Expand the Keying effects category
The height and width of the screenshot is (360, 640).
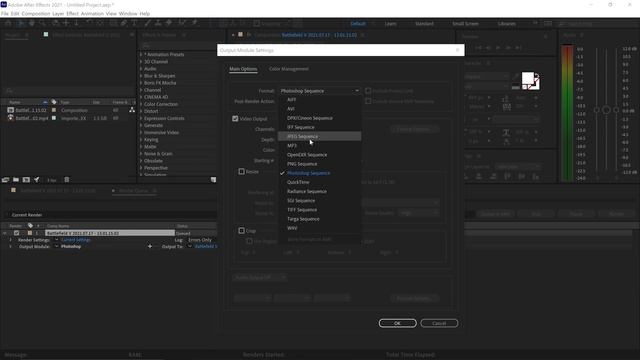pyautogui.click(x=141, y=140)
